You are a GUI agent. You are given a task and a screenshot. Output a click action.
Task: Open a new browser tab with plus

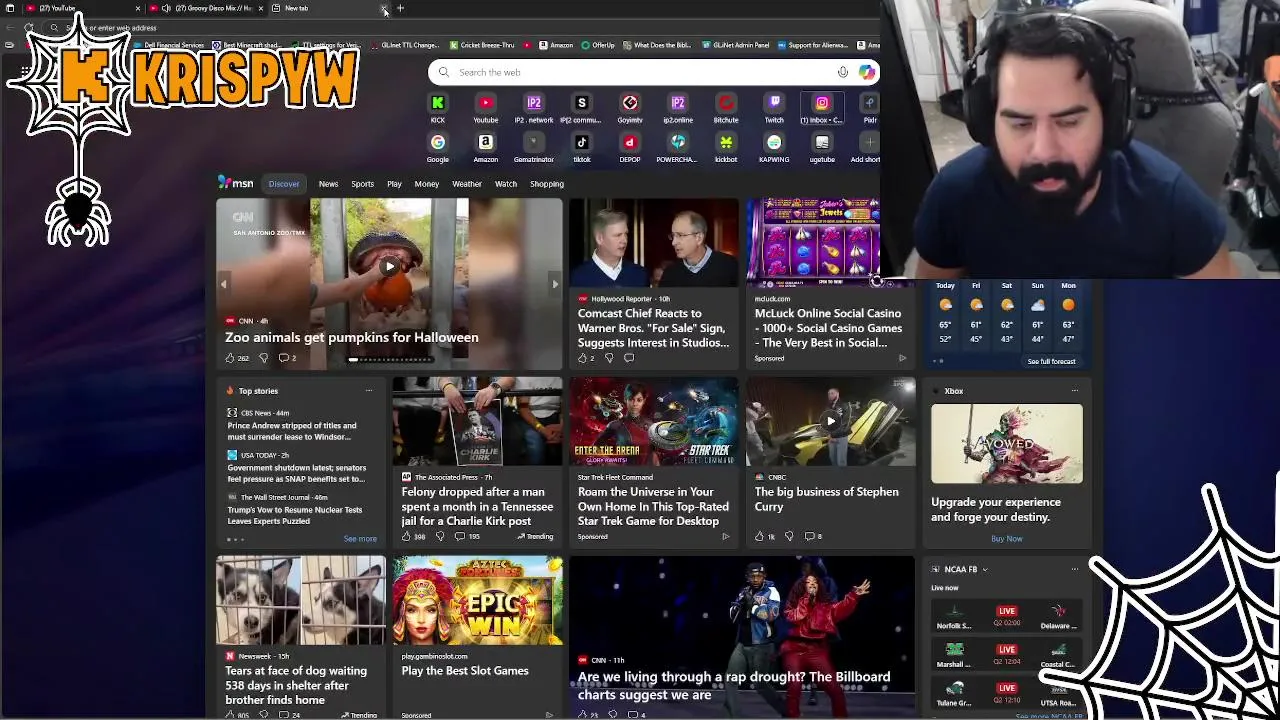click(x=400, y=8)
